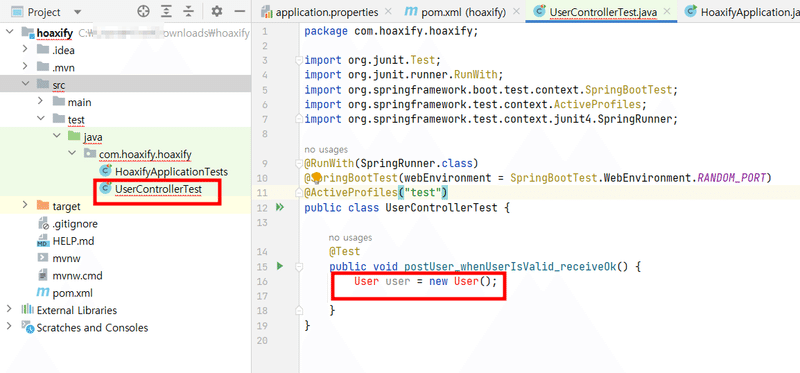Viewport: 800px width, 373px height.
Task: Select UserControllerTest in project tree
Action: pyautogui.click(x=158, y=189)
